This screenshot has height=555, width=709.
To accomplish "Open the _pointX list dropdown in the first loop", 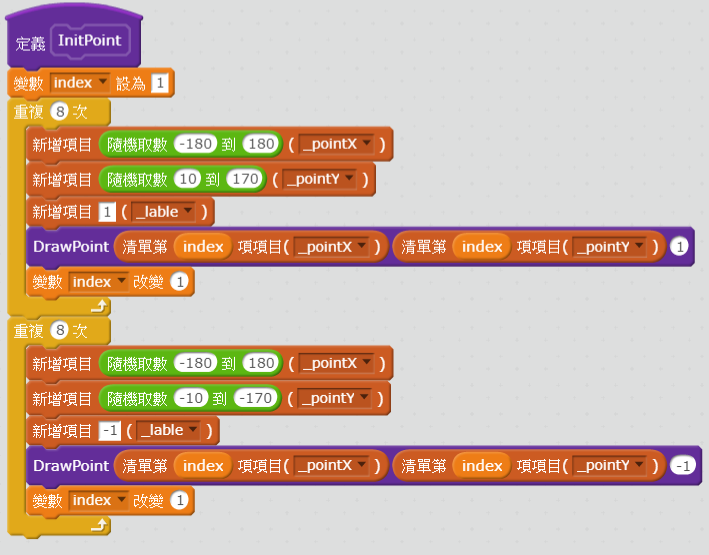I will [336, 144].
